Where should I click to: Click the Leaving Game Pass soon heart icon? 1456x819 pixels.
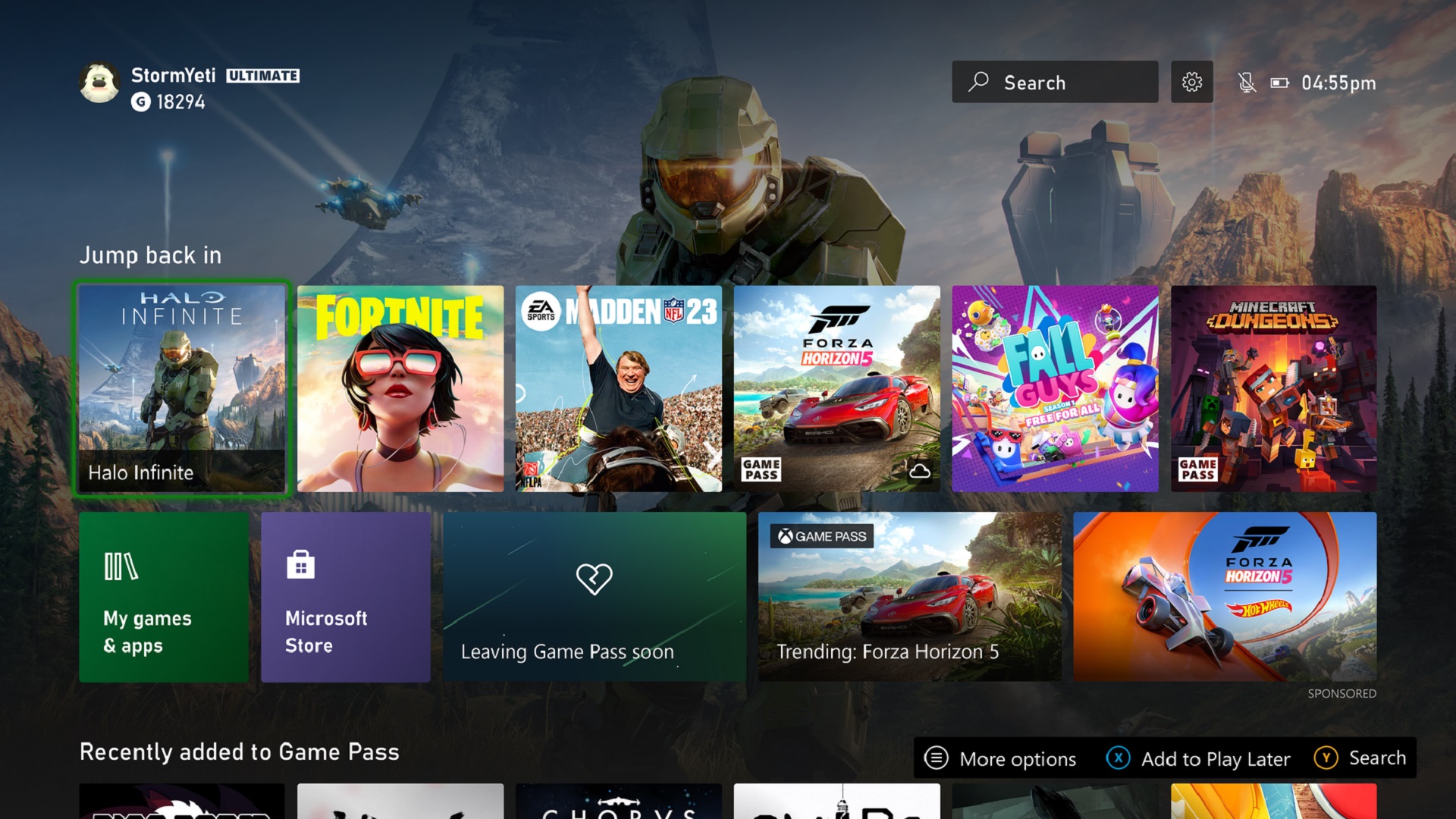point(589,577)
